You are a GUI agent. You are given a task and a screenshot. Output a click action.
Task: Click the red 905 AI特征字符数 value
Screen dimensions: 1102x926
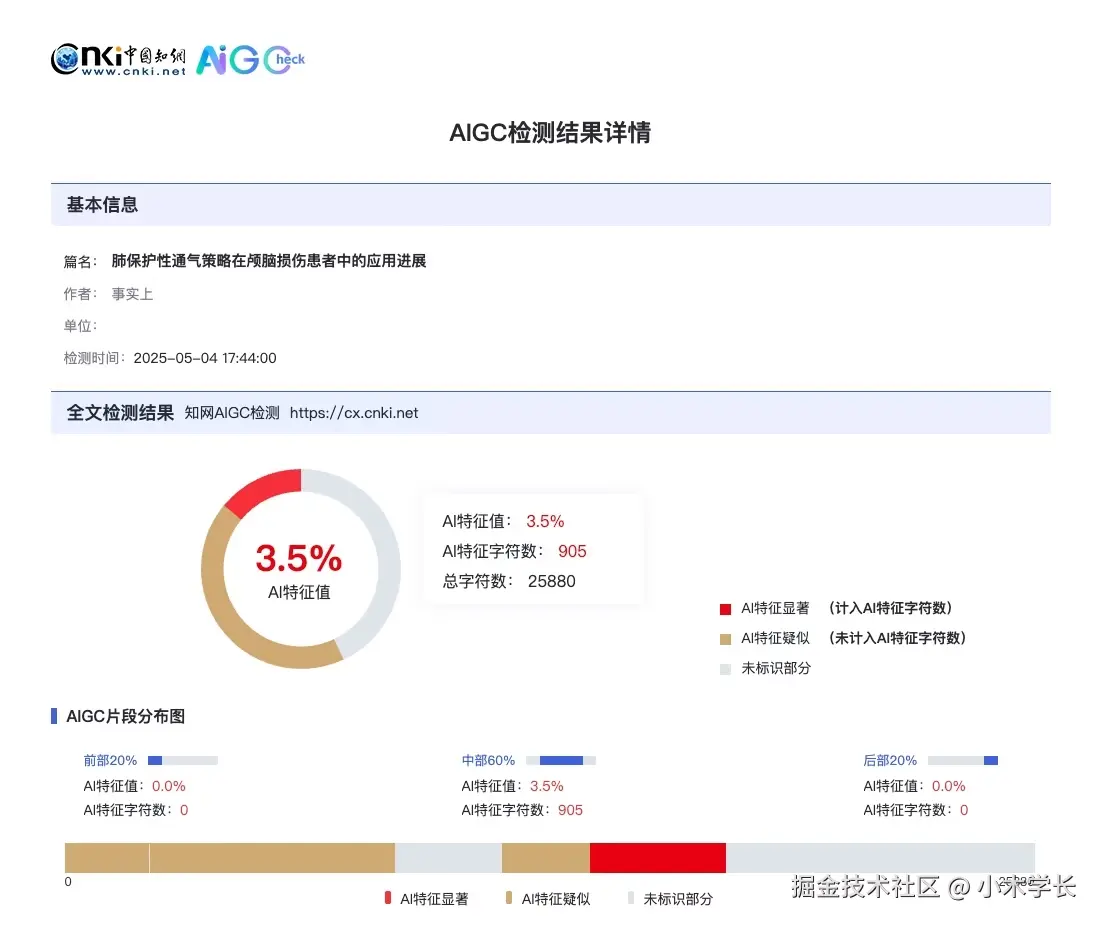(573, 551)
